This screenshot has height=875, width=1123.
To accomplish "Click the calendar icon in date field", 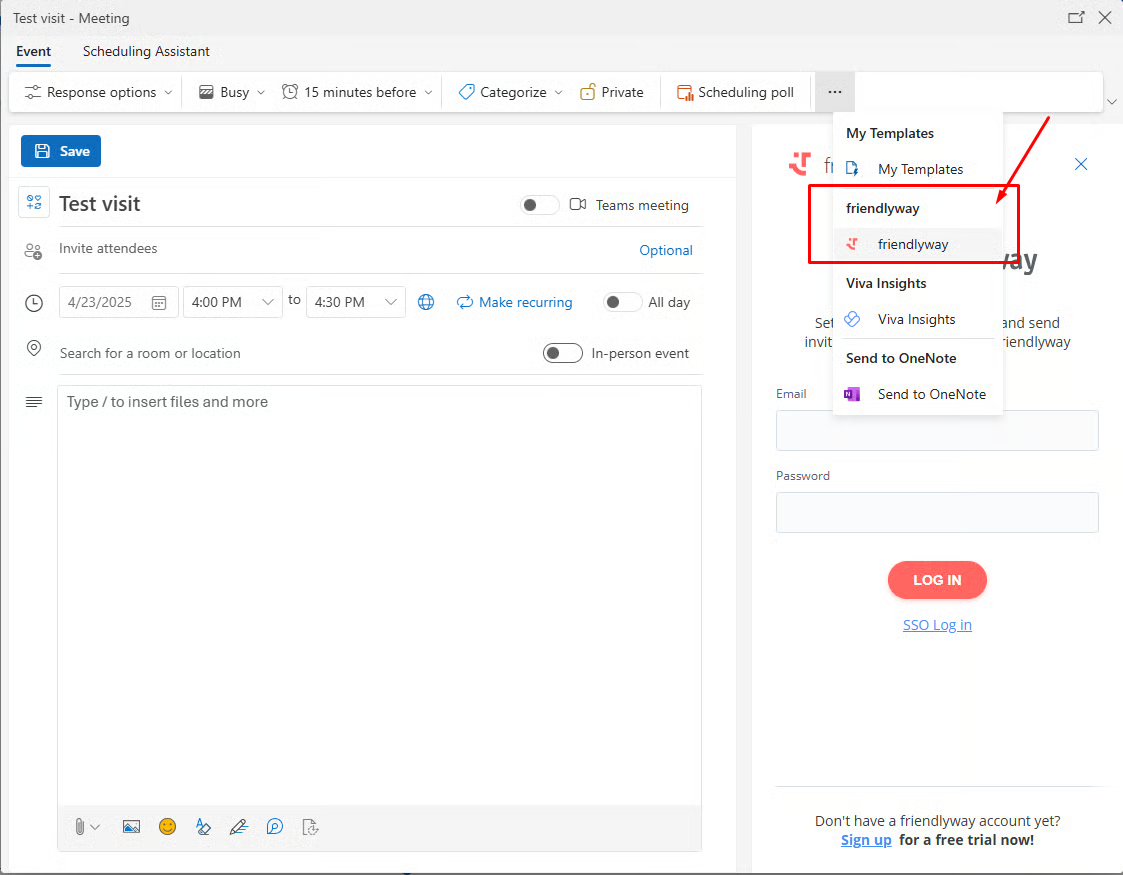I will pyautogui.click(x=159, y=302).
